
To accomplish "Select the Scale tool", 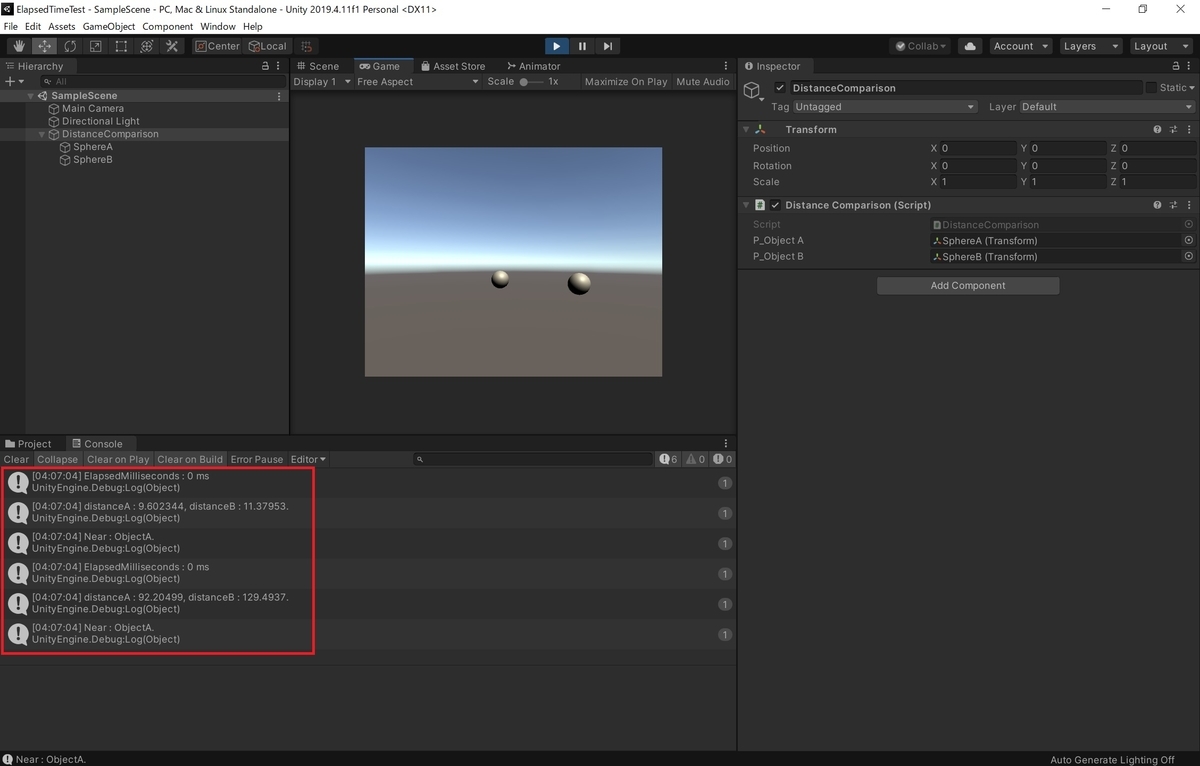I will pos(96,46).
